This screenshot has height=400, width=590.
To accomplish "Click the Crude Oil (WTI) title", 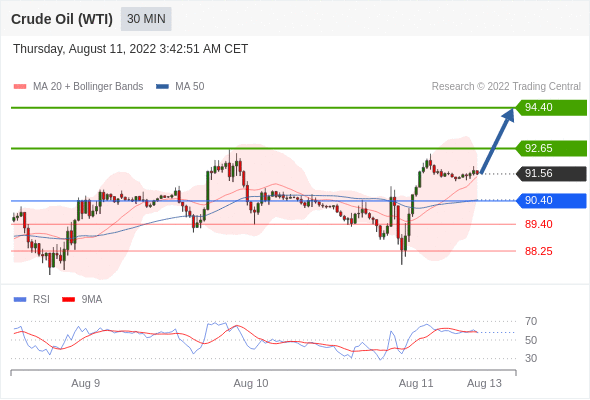I will point(62,19).
